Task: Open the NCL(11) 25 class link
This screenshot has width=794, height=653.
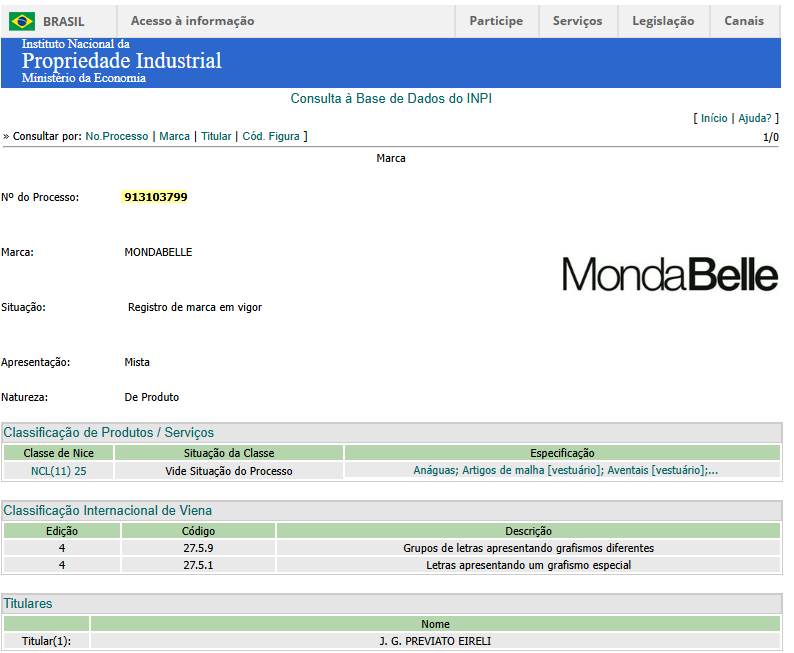Action: 58,470
